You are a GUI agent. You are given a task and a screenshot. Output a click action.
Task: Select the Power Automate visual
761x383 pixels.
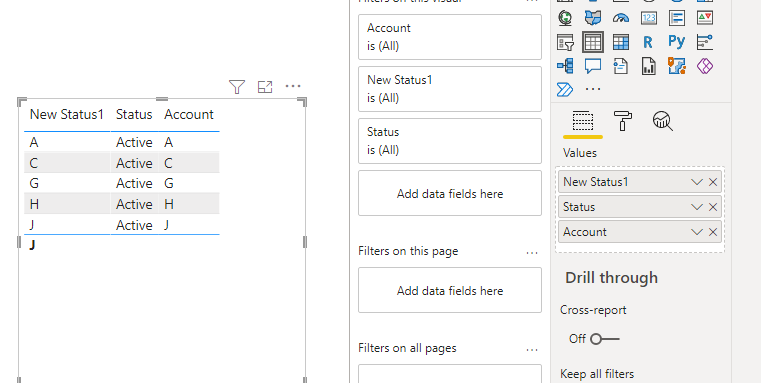pyautogui.click(x=565, y=90)
